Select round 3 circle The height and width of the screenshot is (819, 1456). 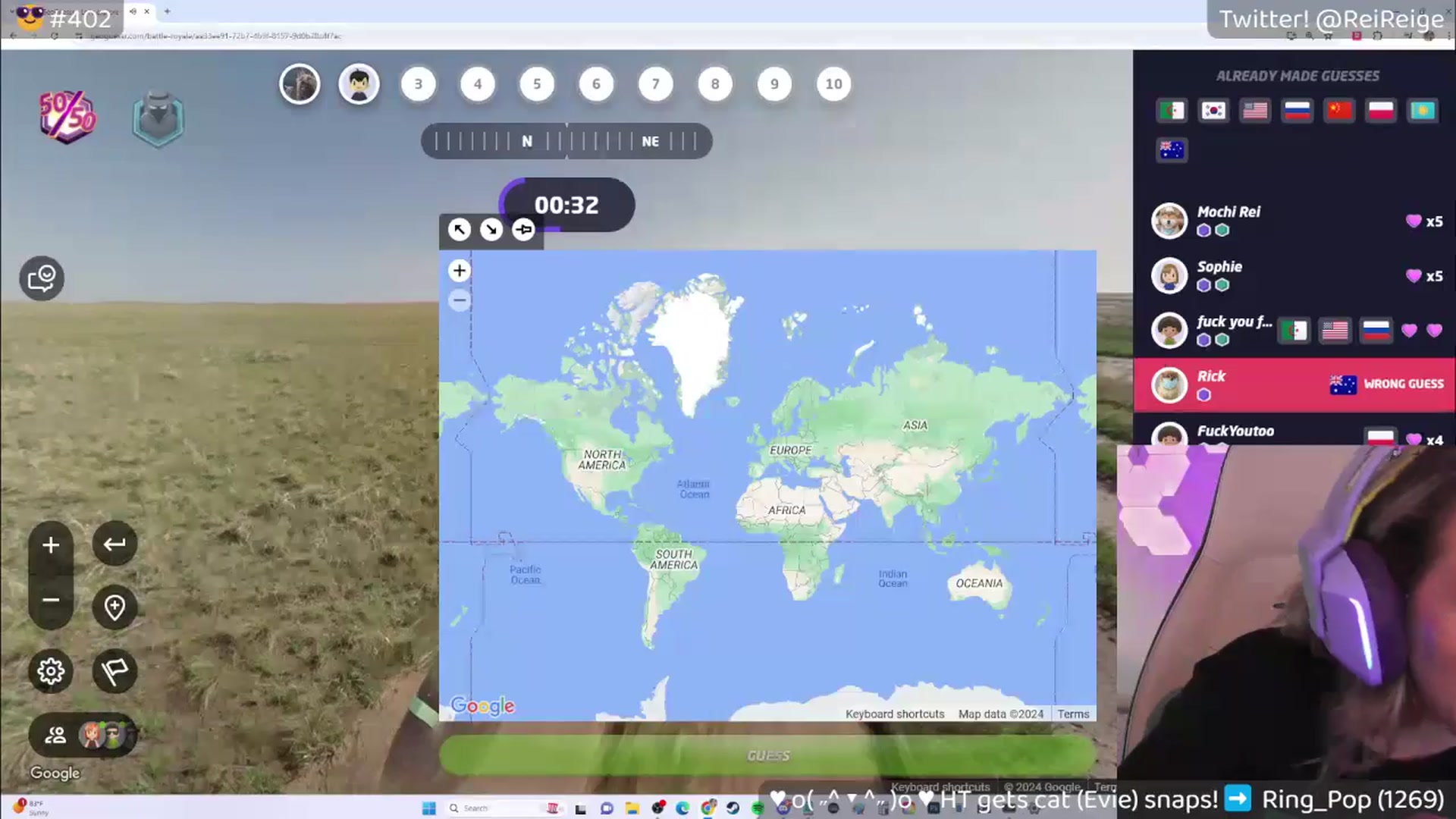pyautogui.click(x=419, y=84)
